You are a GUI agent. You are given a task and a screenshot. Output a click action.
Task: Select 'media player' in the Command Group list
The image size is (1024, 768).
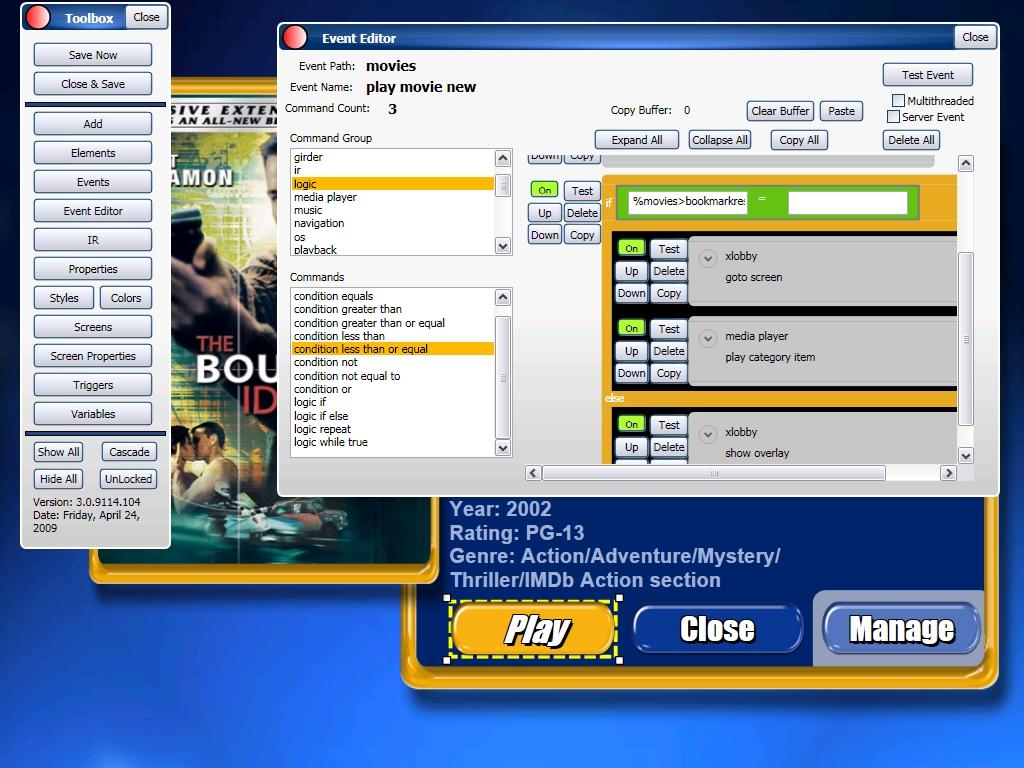click(x=392, y=197)
